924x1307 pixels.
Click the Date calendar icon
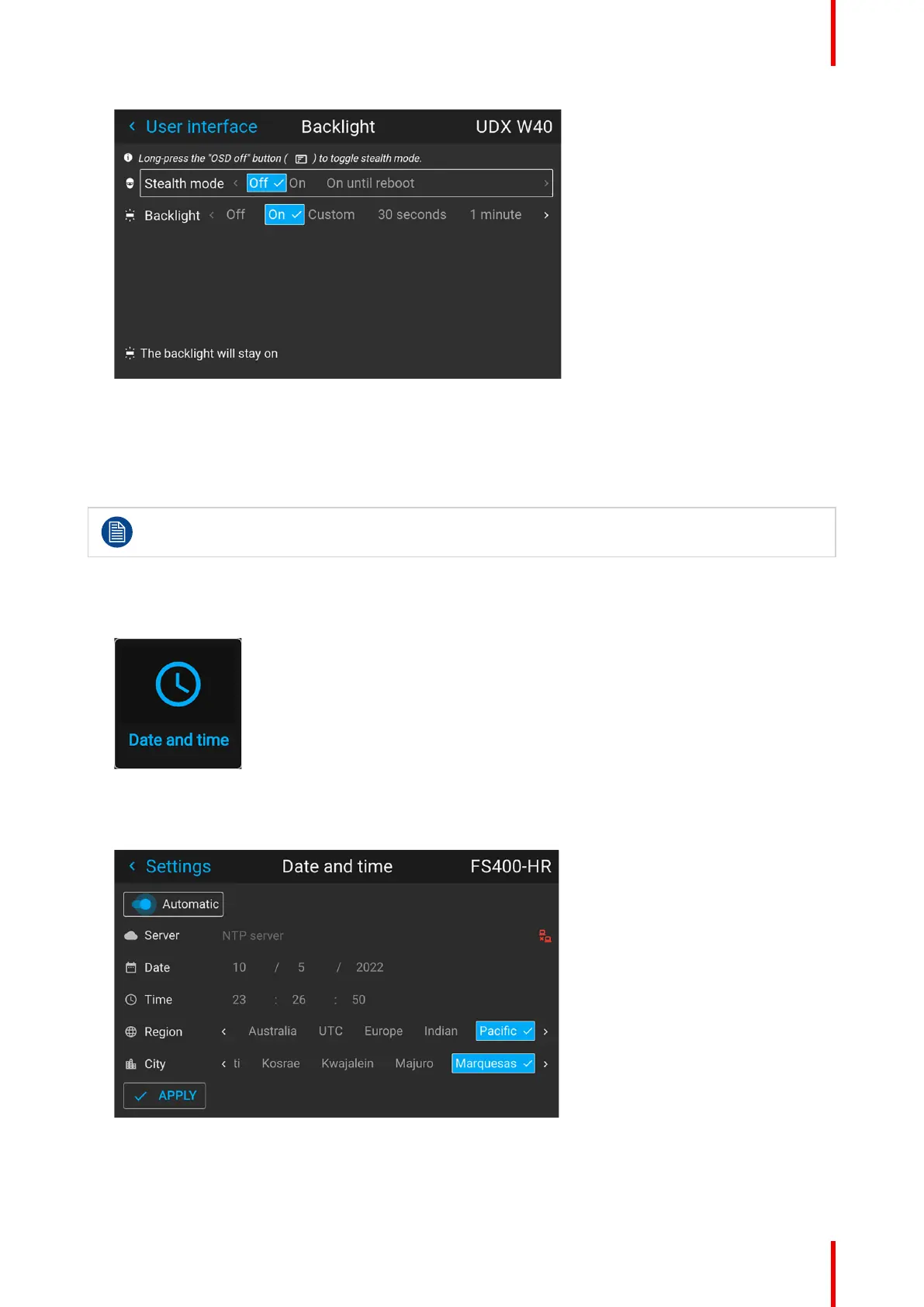tap(131, 968)
